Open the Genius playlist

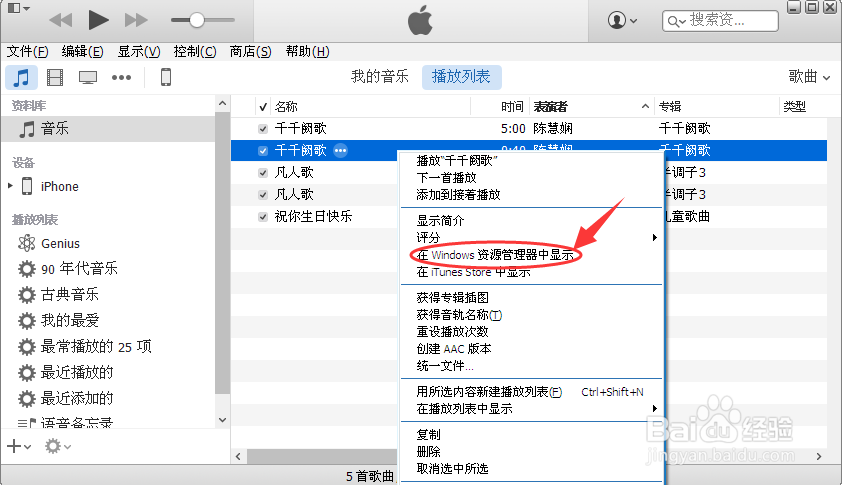[60, 243]
